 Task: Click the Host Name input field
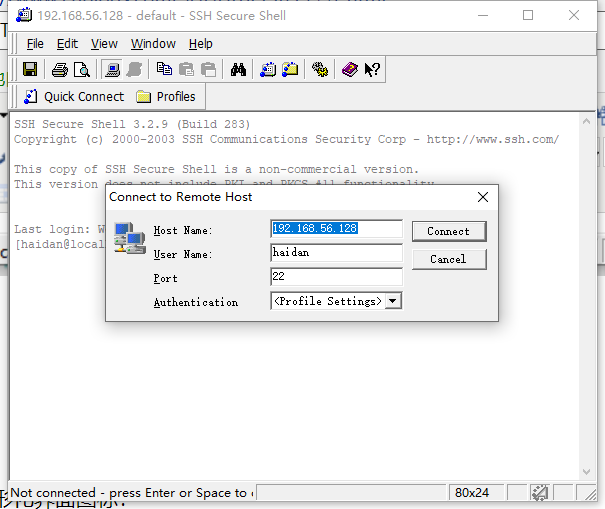pos(336,229)
